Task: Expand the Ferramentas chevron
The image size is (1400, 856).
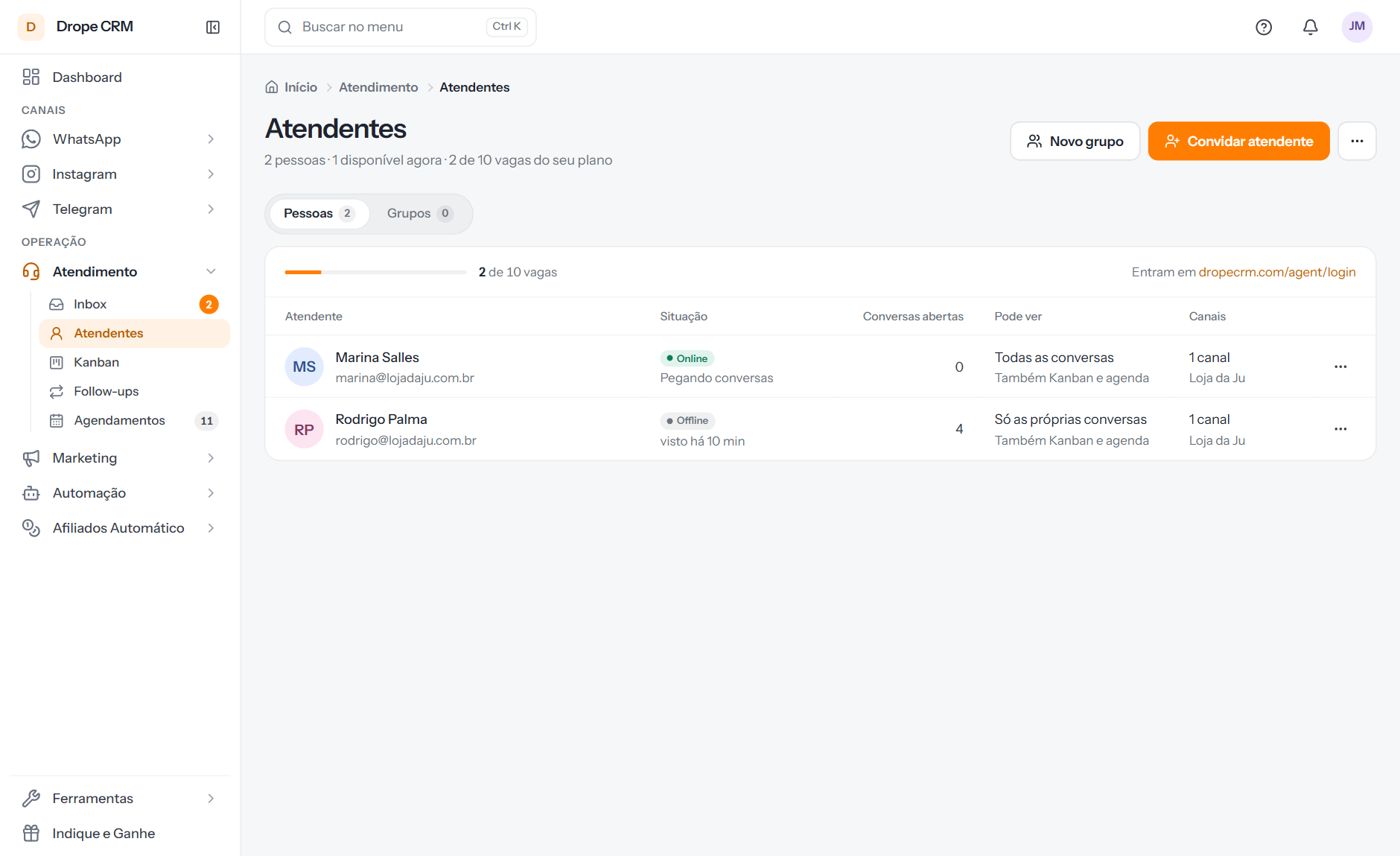Action: (x=211, y=799)
